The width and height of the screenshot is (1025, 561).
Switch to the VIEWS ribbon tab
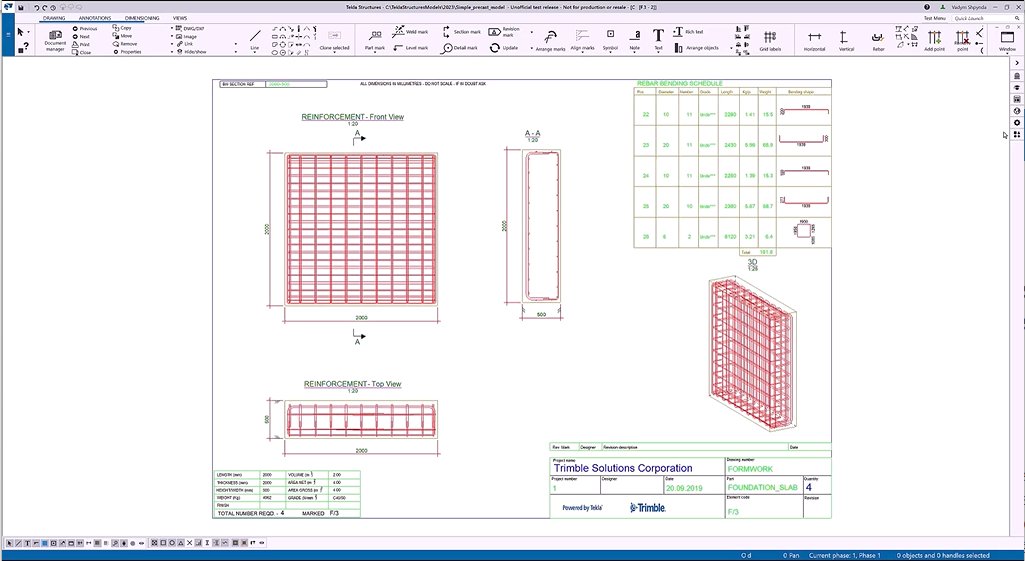[x=180, y=18]
